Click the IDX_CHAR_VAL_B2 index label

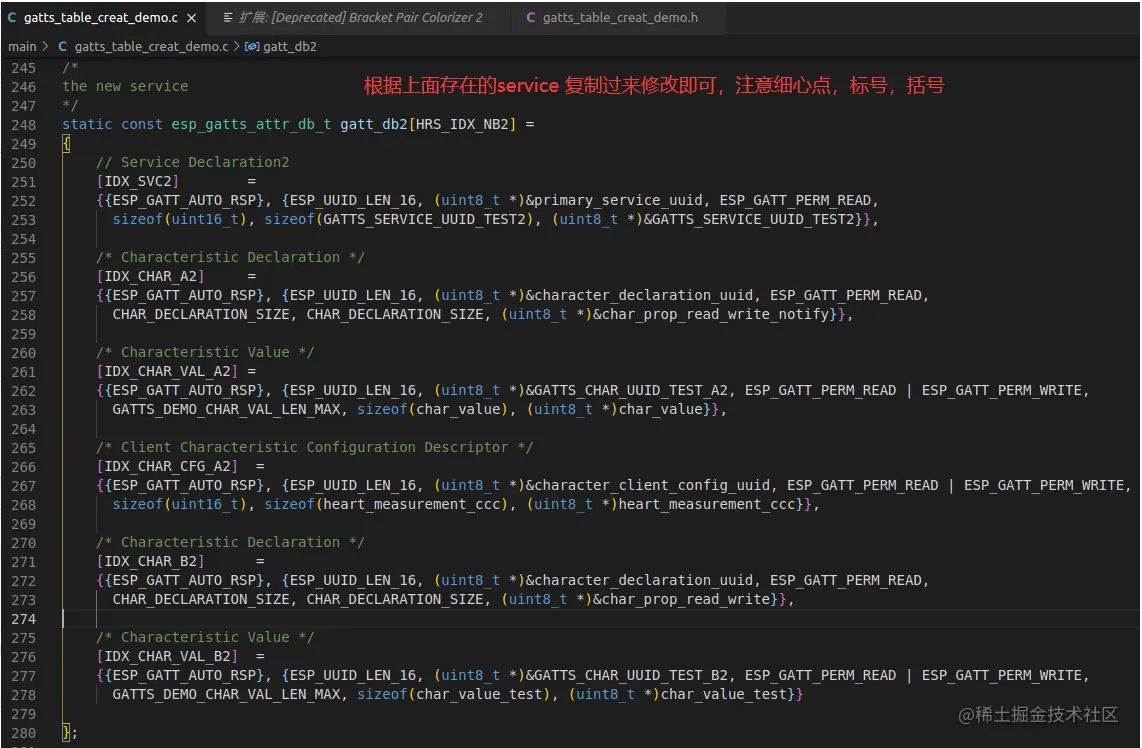click(168, 656)
